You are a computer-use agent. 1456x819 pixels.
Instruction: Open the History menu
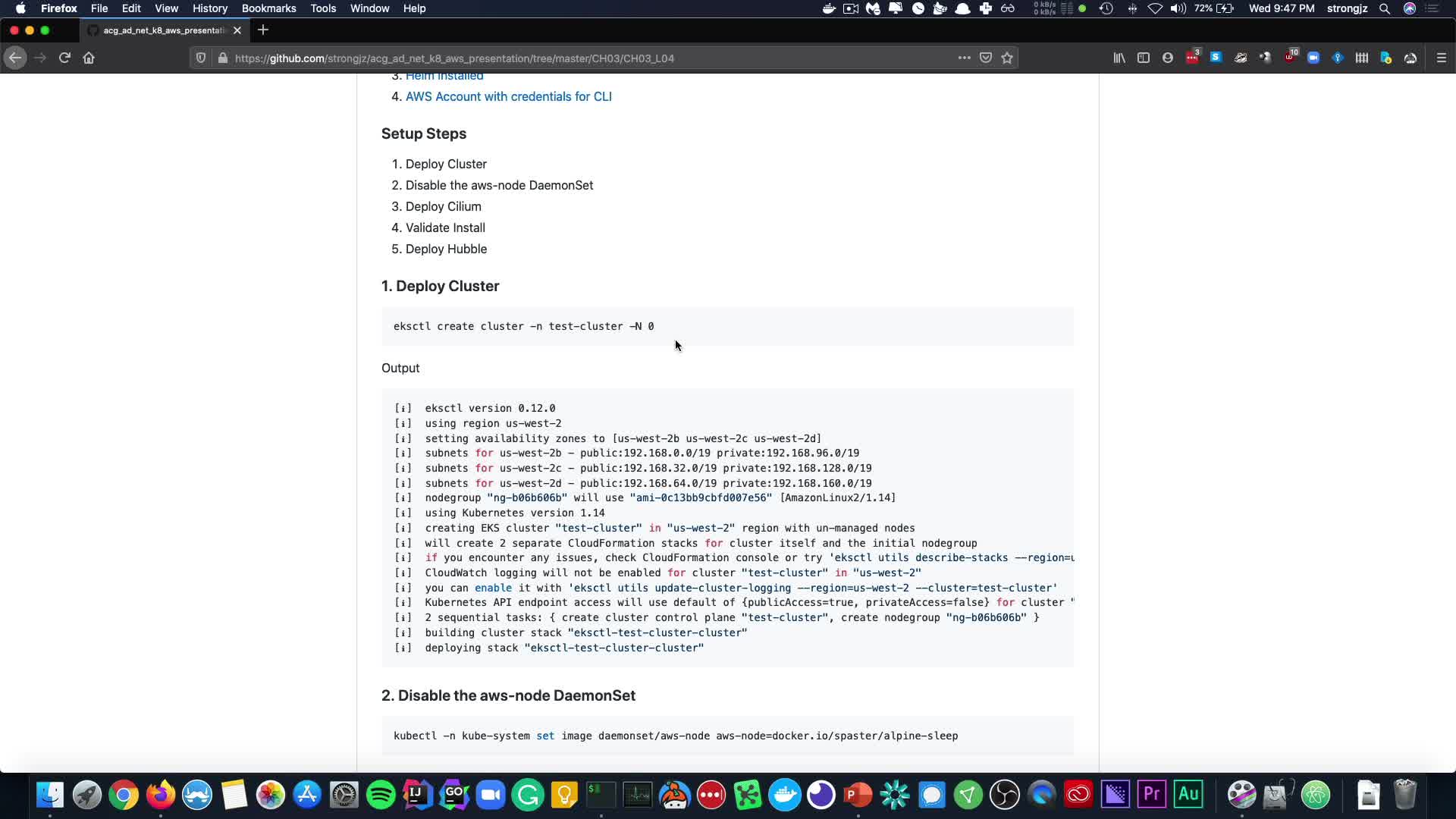pyautogui.click(x=209, y=8)
